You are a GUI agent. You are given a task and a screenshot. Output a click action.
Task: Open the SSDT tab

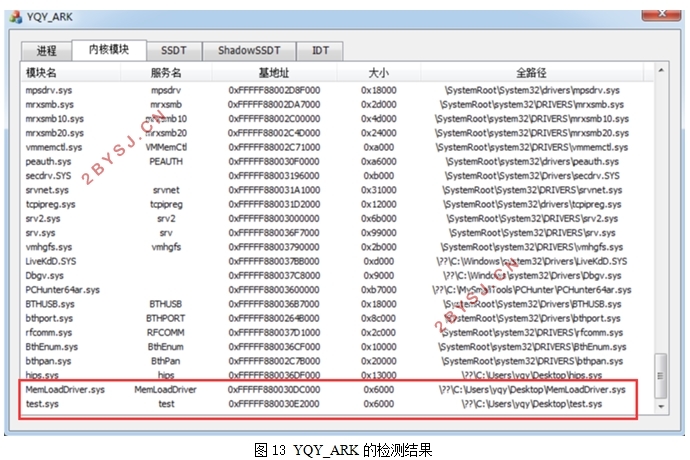coord(174,51)
